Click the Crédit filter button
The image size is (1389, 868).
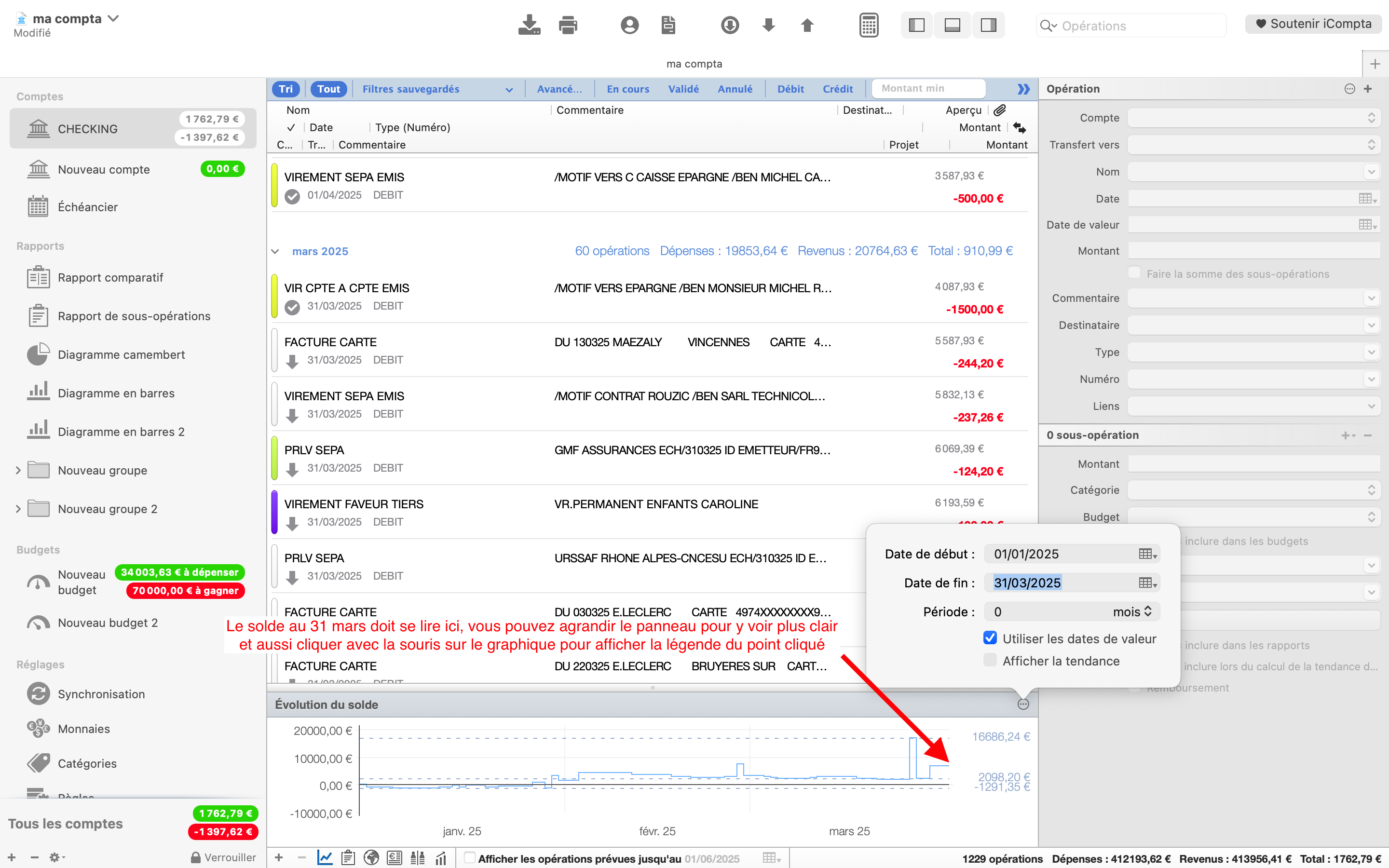pyautogui.click(x=837, y=89)
